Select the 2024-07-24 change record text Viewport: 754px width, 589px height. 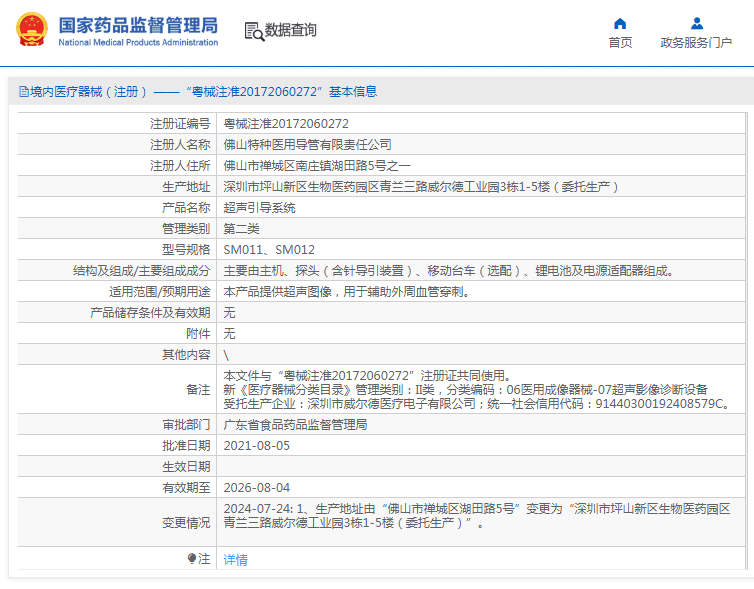click(477, 516)
